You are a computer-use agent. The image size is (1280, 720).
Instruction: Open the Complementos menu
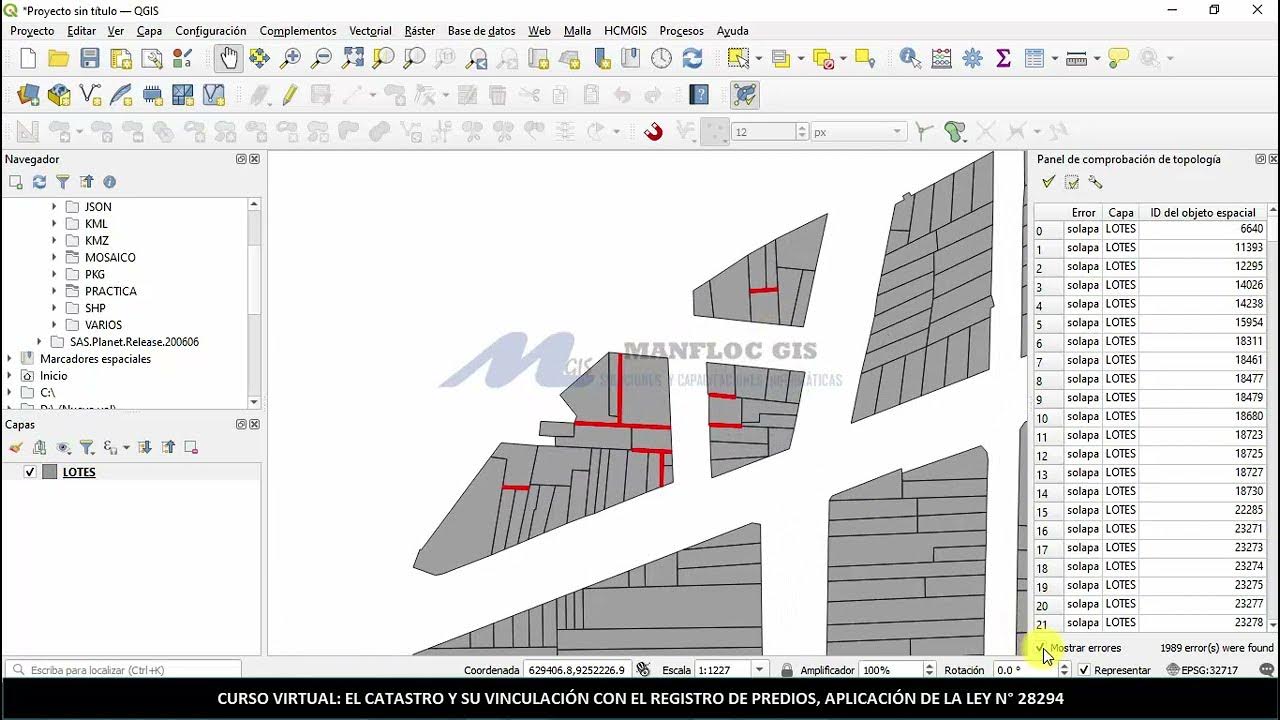point(298,31)
